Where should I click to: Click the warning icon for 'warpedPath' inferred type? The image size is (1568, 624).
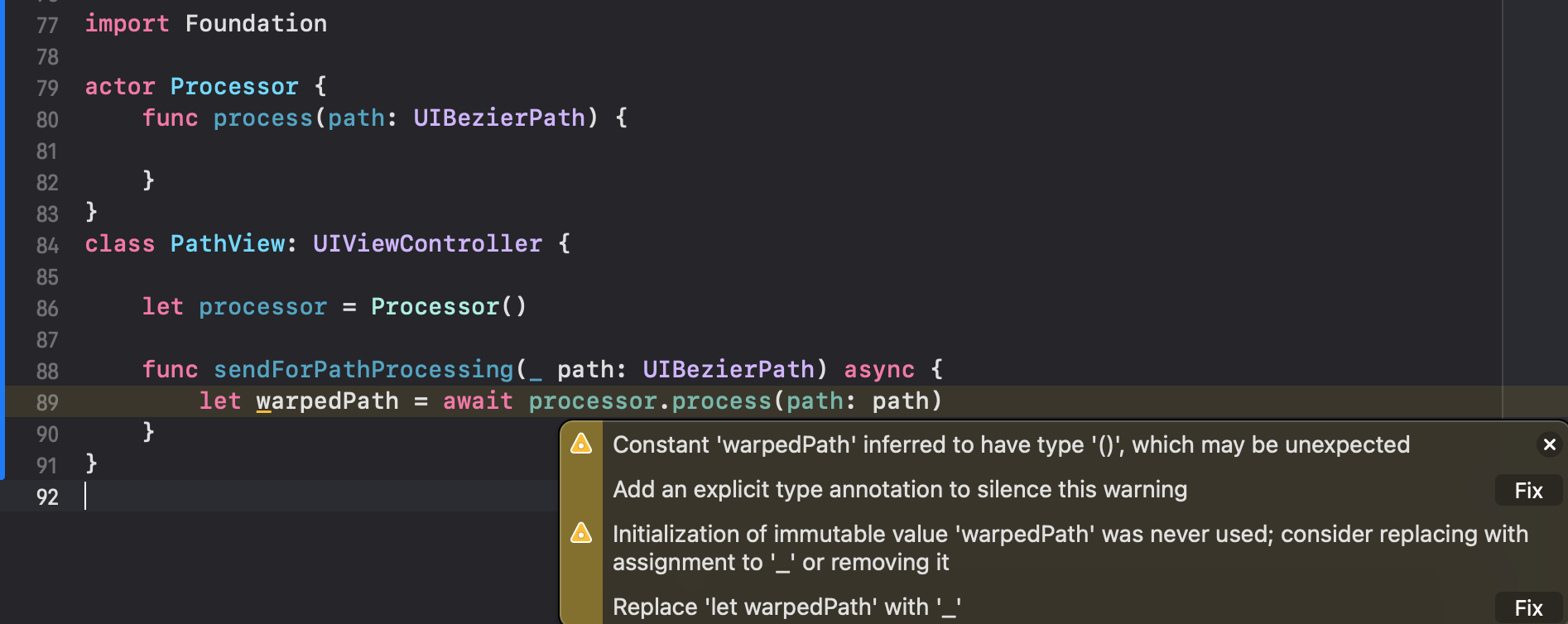coord(581,444)
